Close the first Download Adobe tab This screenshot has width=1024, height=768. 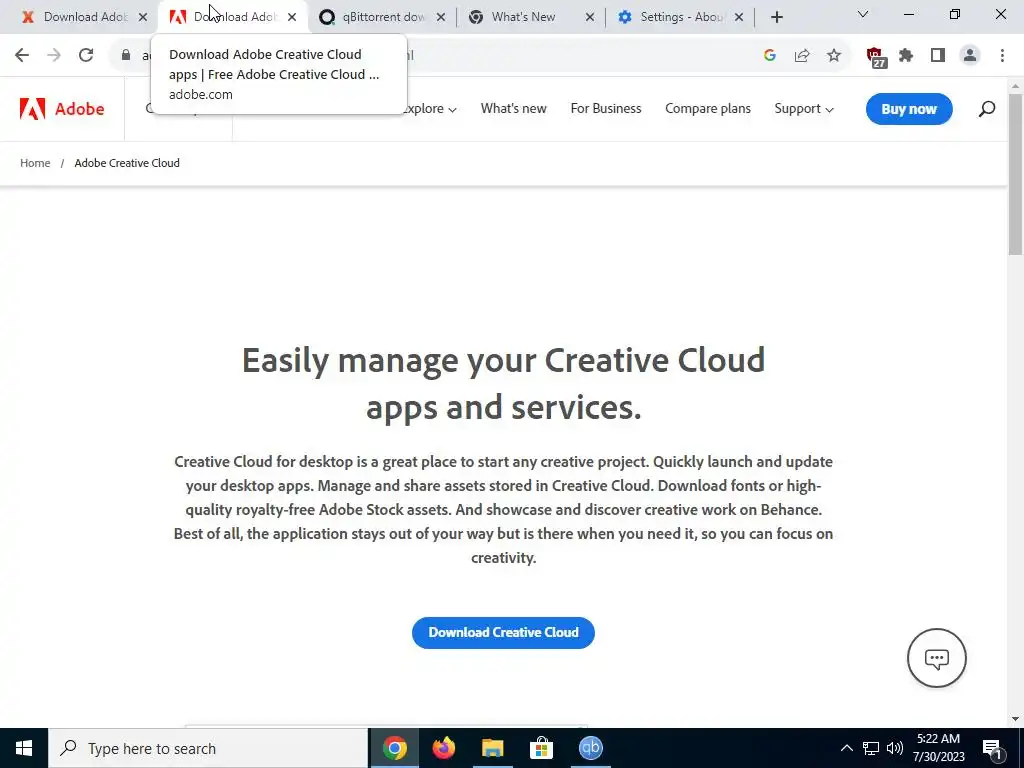[143, 17]
